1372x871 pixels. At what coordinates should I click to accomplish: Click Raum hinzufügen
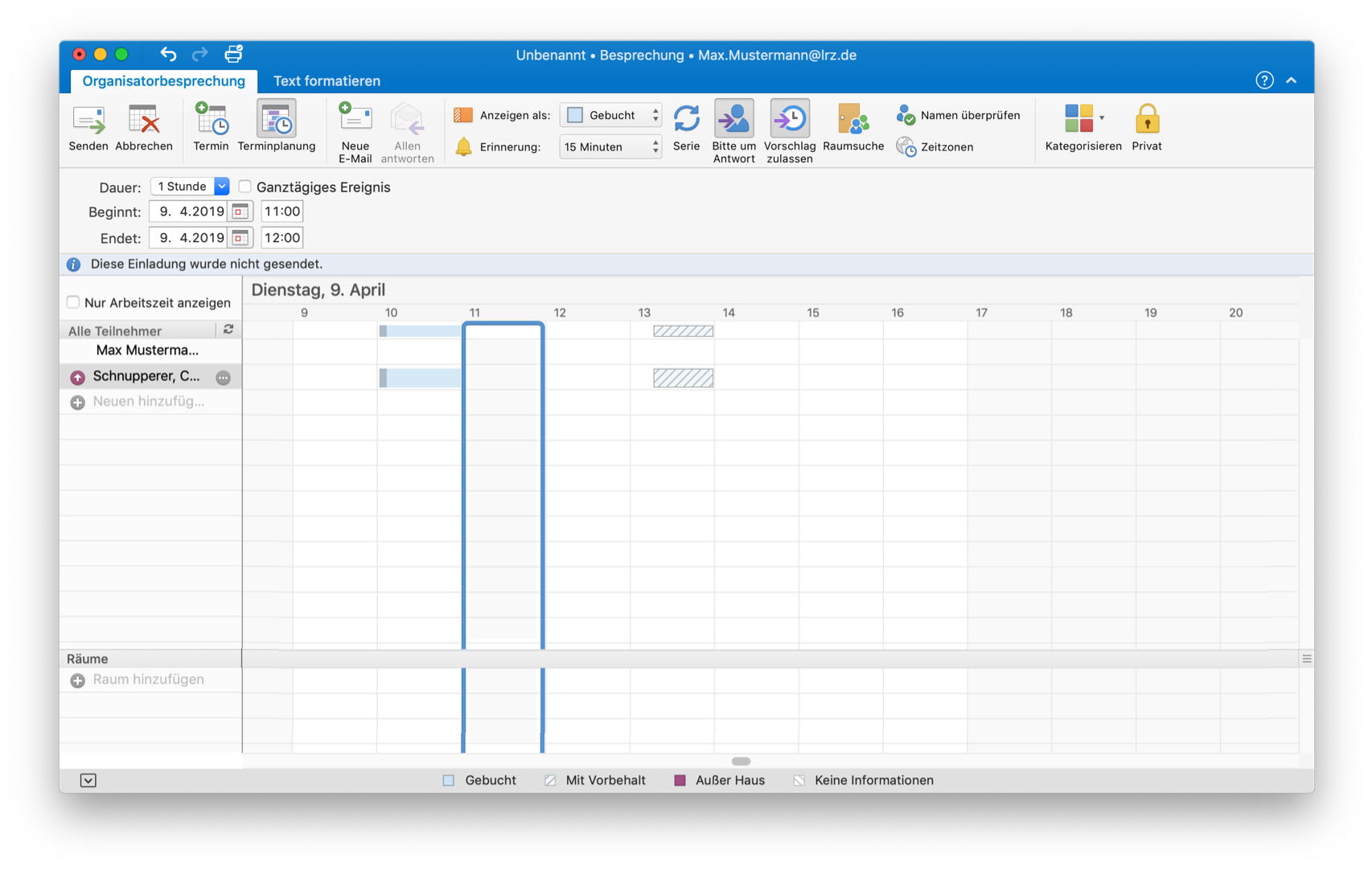point(148,680)
